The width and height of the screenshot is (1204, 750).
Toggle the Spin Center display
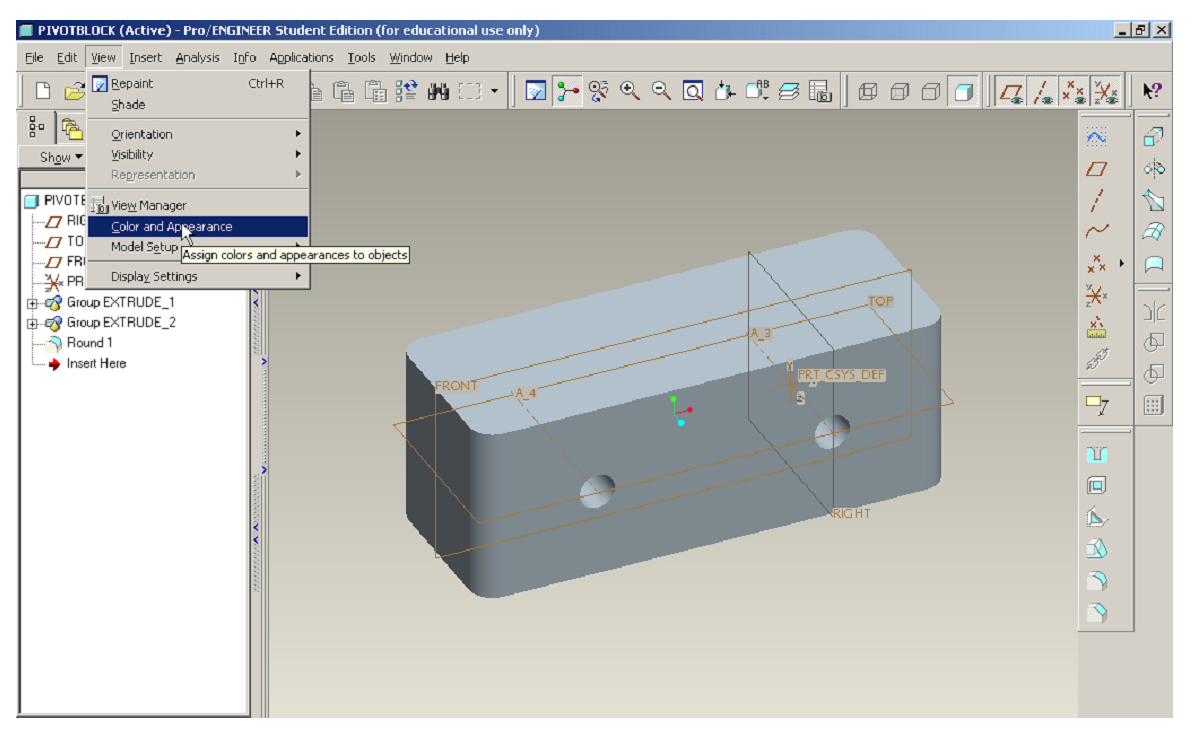tap(568, 92)
